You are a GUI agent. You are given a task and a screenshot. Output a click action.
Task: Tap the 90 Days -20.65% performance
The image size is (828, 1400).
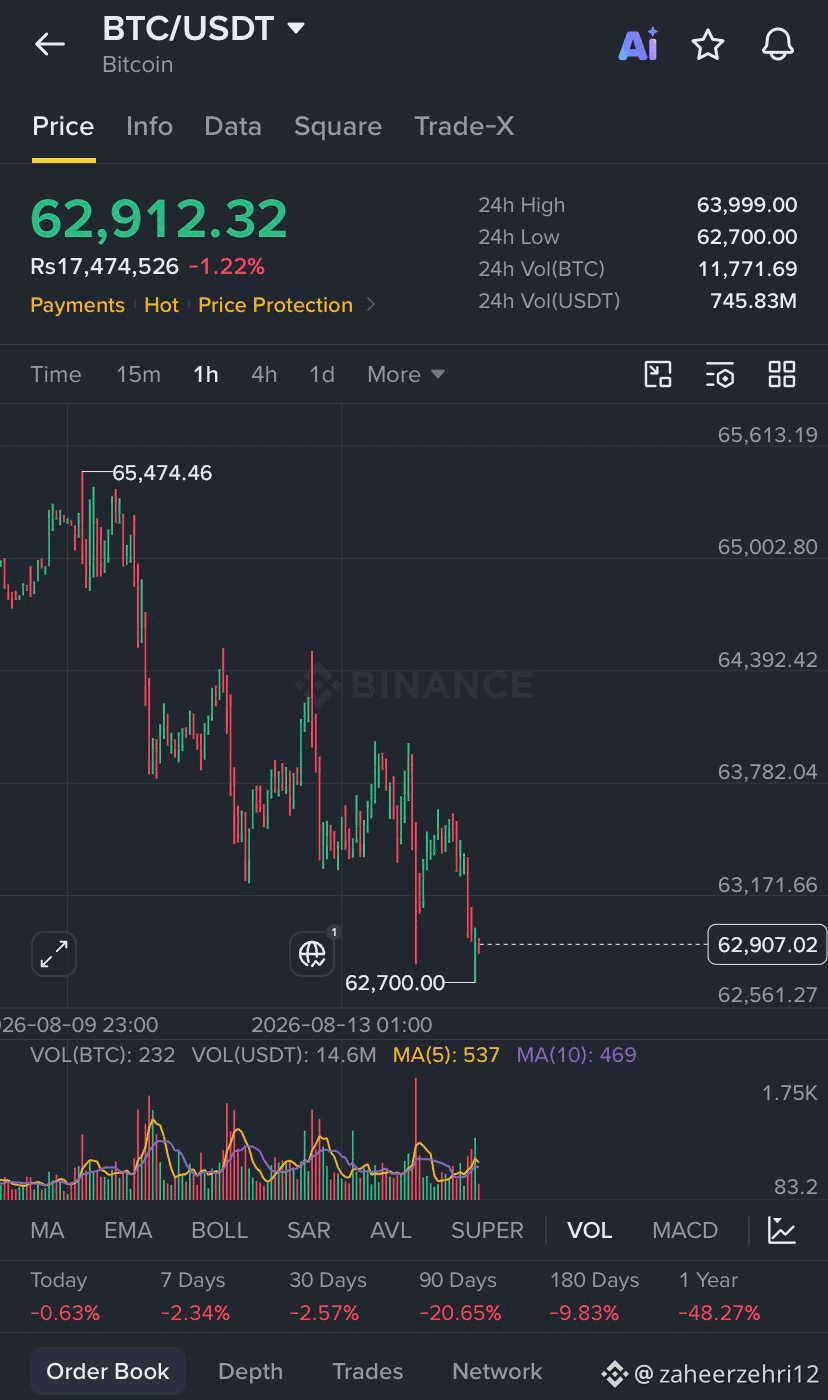click(460, 1296)
